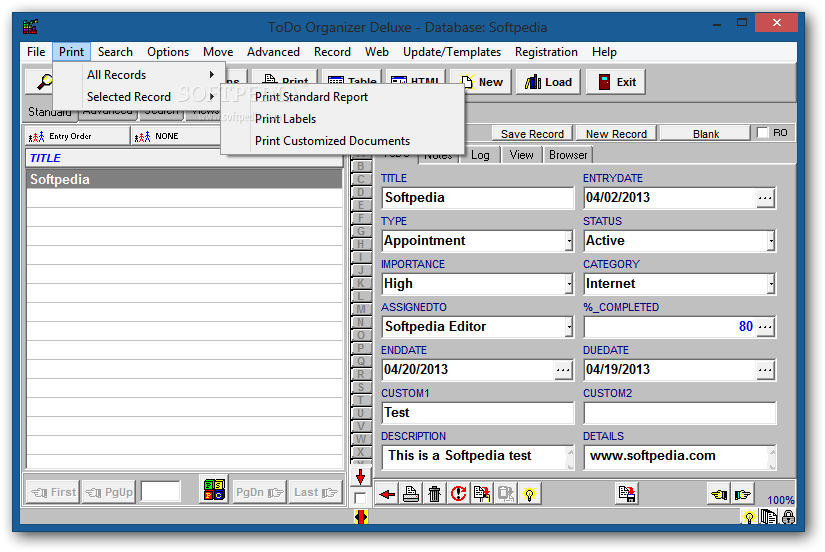Expand the All Records submenu

tap(139, 75)
